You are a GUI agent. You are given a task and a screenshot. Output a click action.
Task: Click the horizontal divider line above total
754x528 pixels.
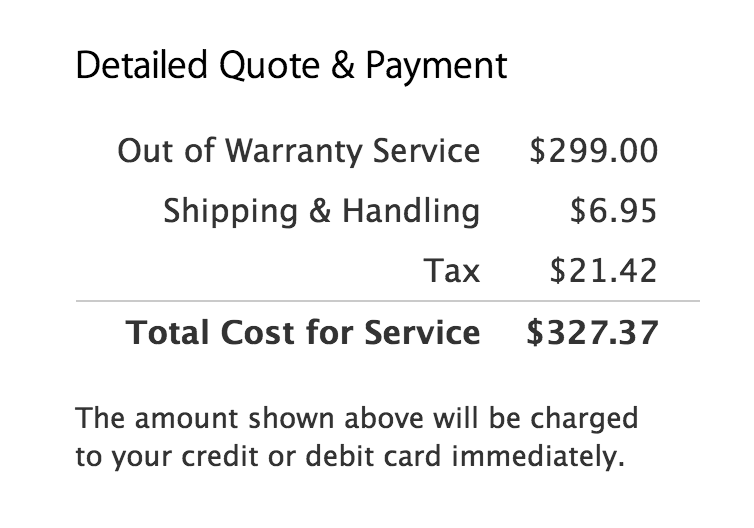pyautogui.click(x=388, y=301)
